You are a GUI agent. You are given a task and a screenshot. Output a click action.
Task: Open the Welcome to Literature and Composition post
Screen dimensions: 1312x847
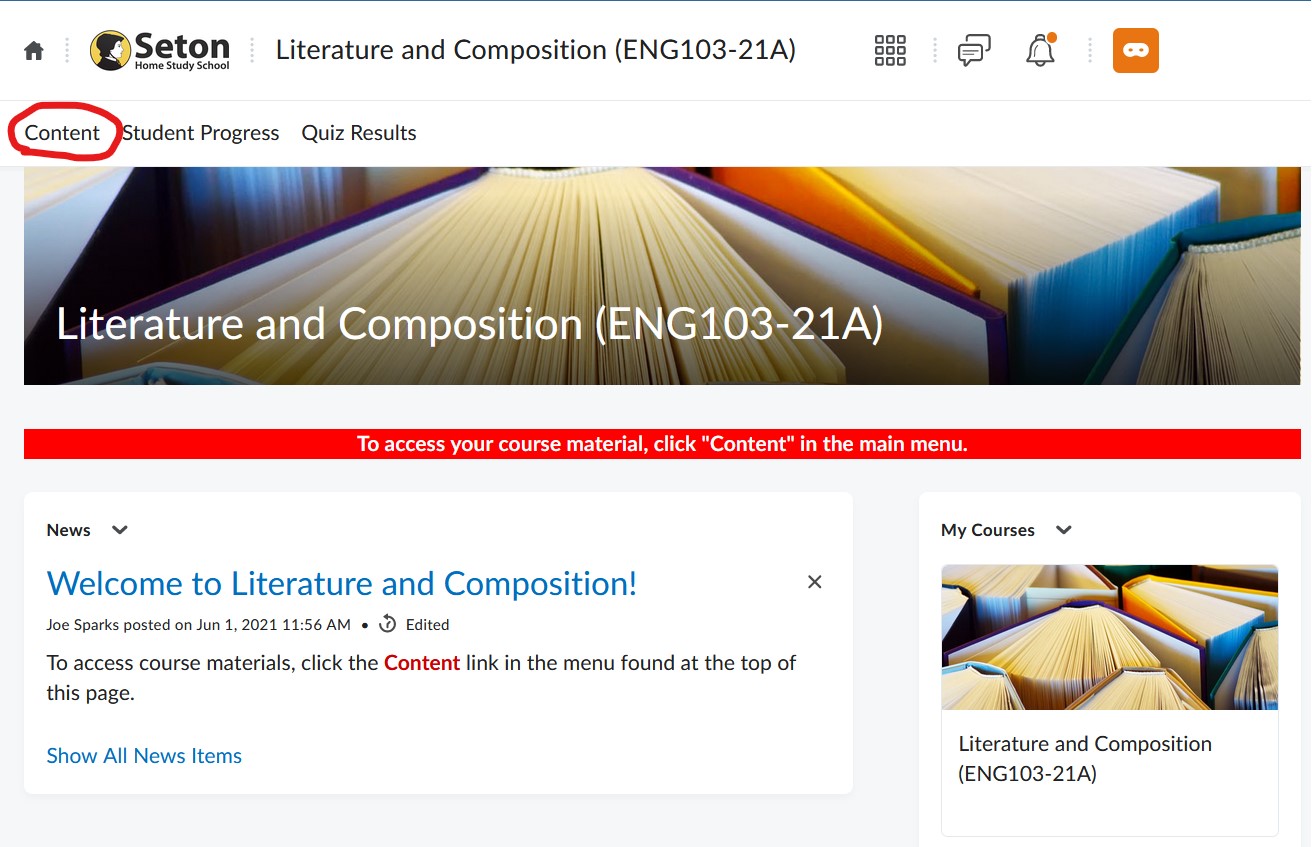pos(342,583)
